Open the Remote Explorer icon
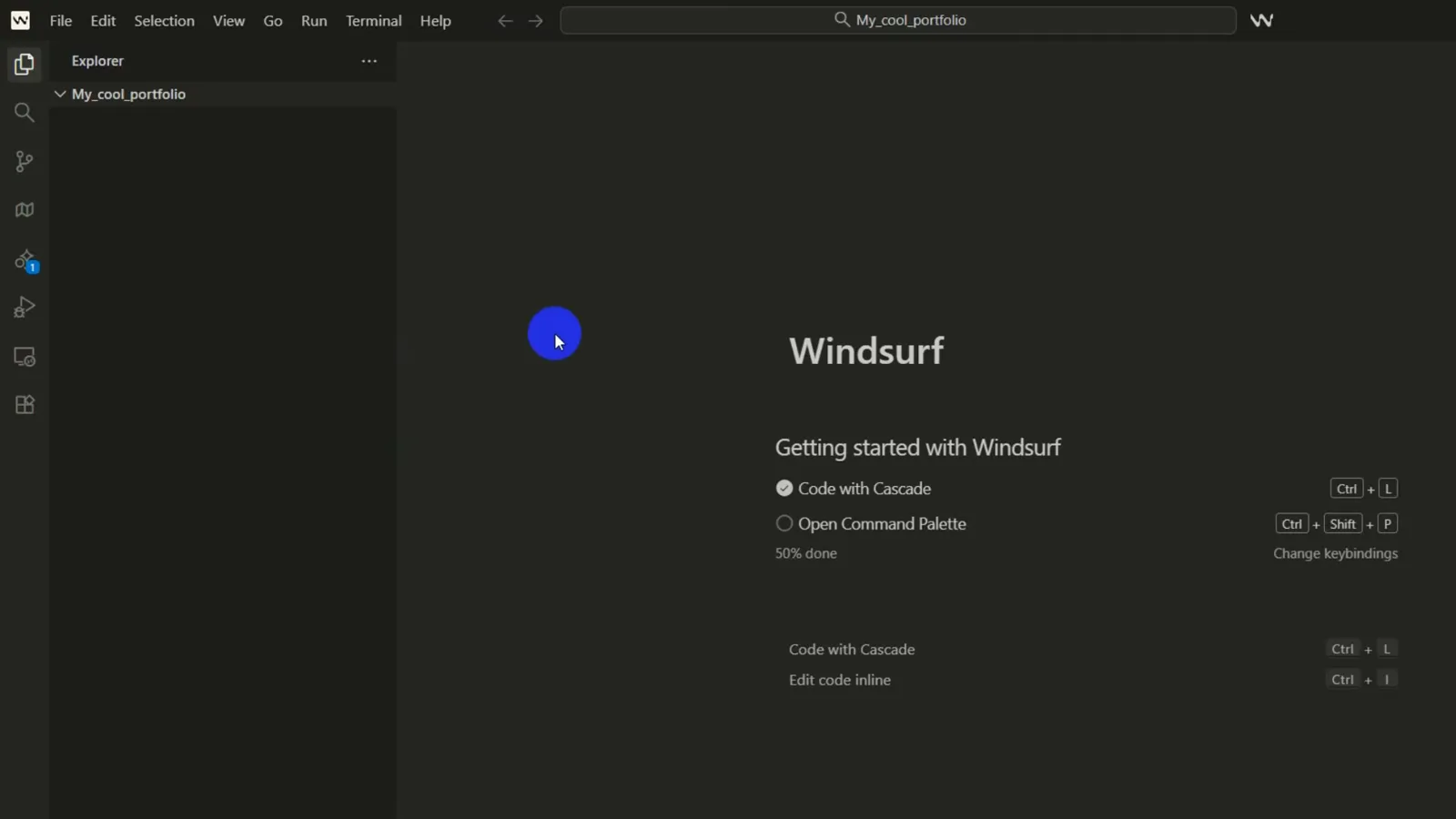Viewport: 1456px width, 819px height. [x=25, y=357]
